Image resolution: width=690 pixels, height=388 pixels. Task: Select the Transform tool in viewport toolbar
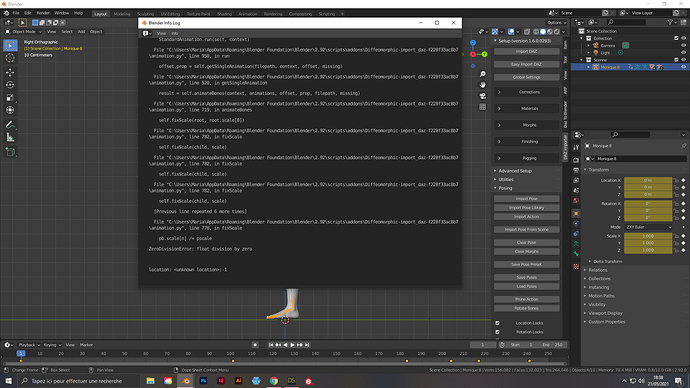coord(10,110)
